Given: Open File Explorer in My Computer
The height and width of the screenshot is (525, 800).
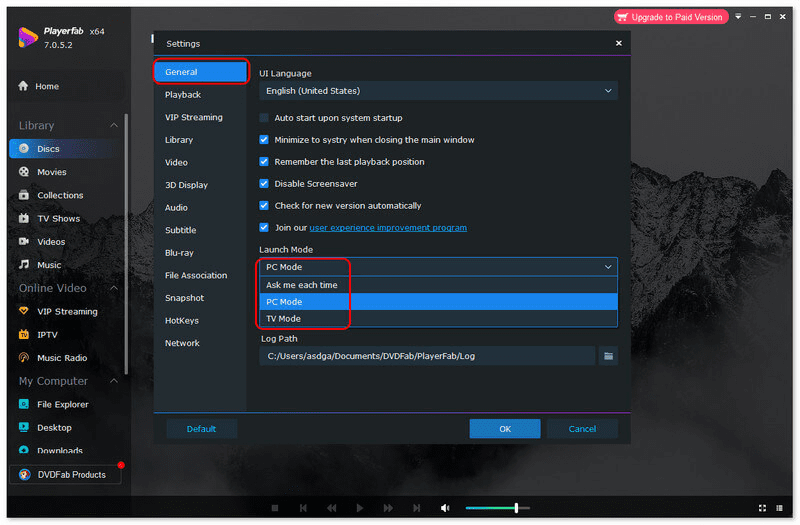Looking at the screenshot, I should click(62, 405).
